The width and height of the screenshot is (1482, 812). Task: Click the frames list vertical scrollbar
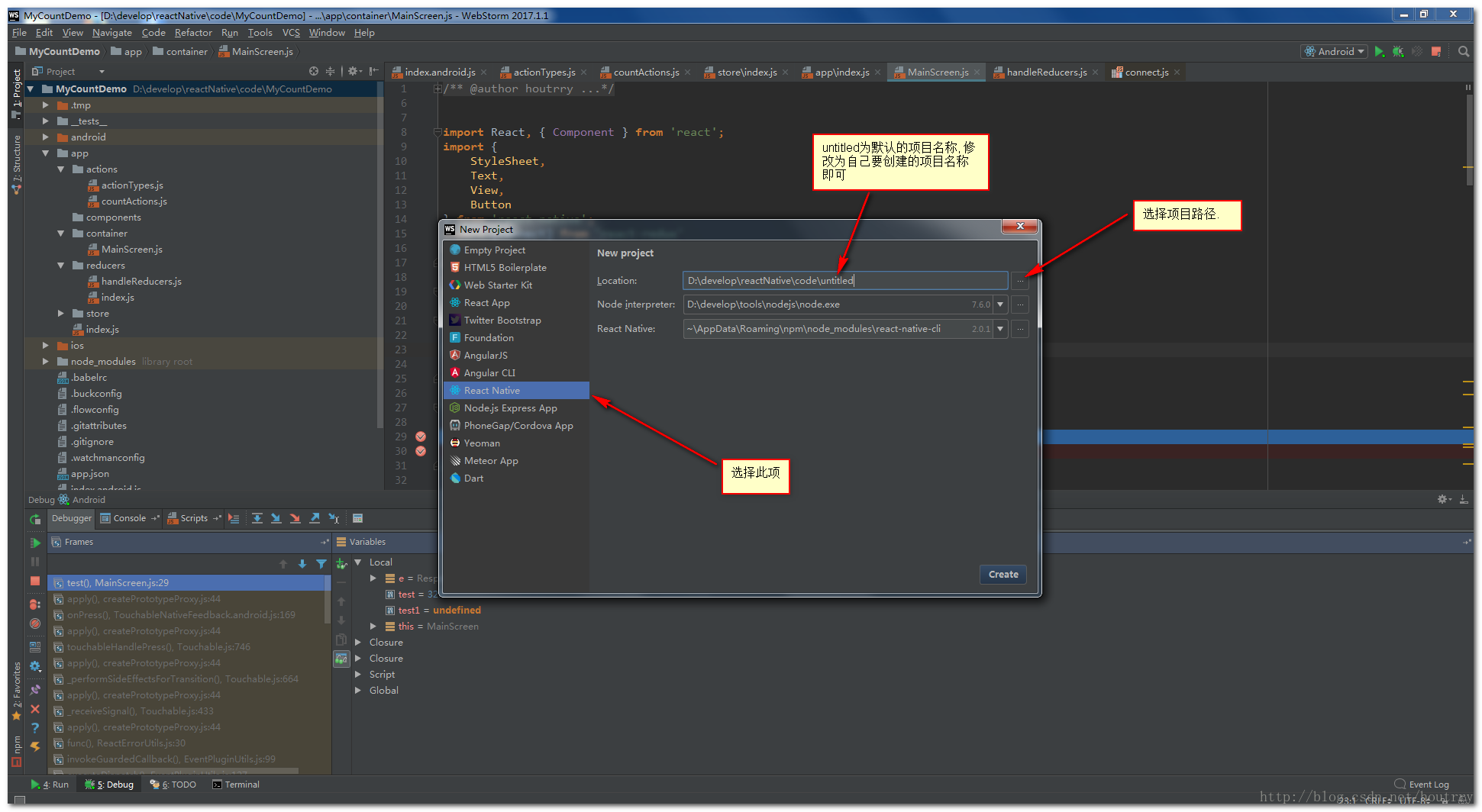coord(328,599)
